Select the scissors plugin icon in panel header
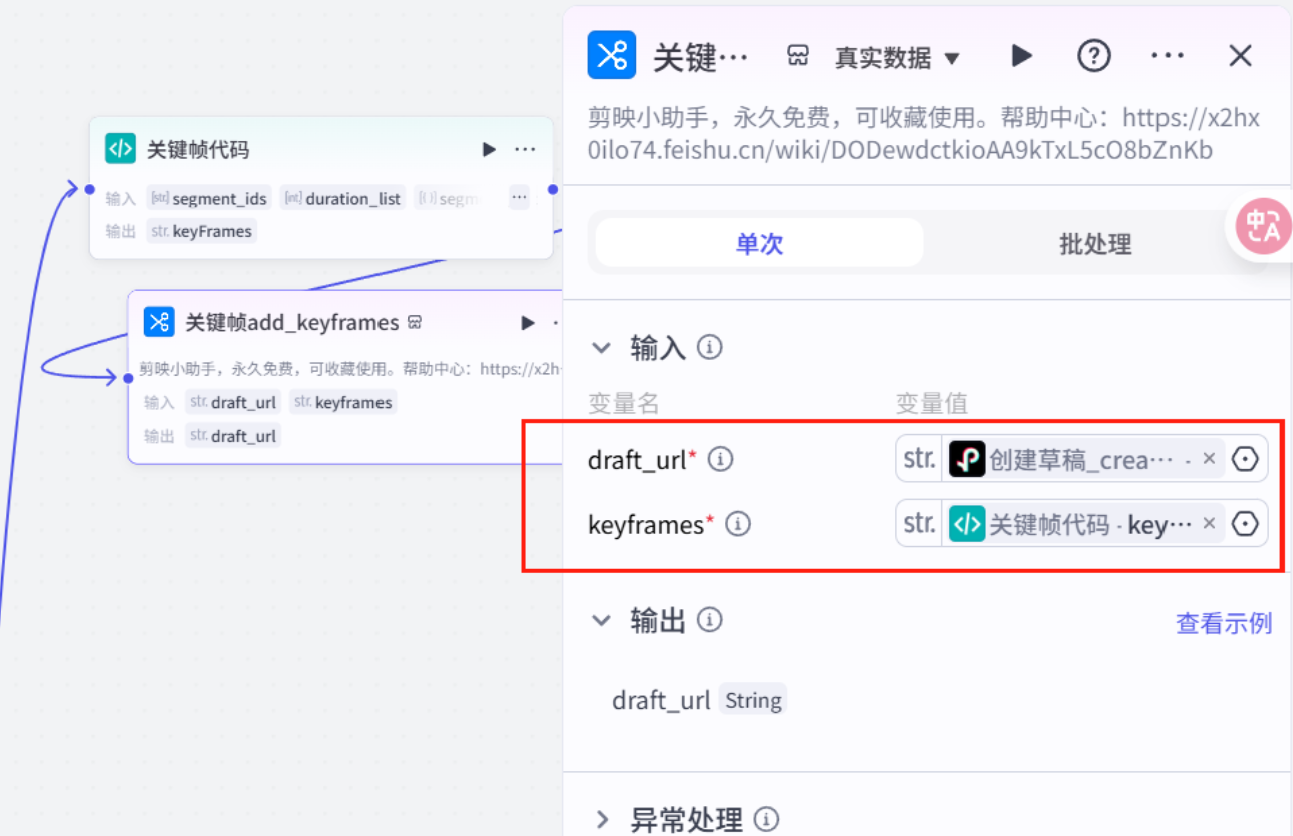 612,55
